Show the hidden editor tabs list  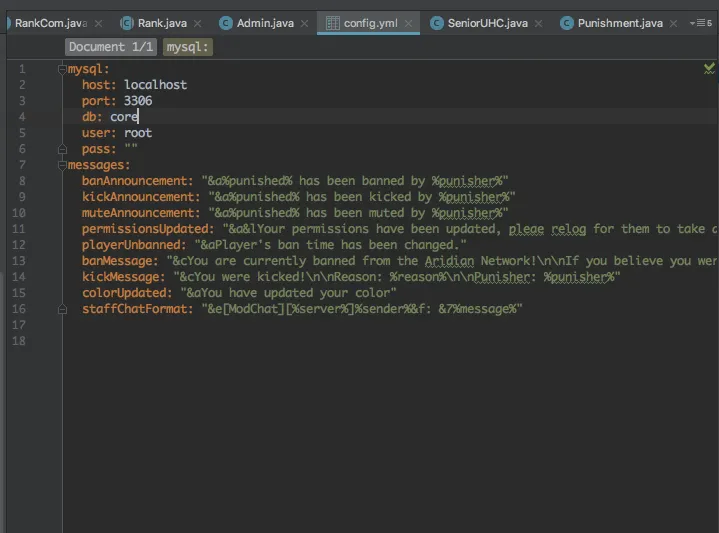701,23
